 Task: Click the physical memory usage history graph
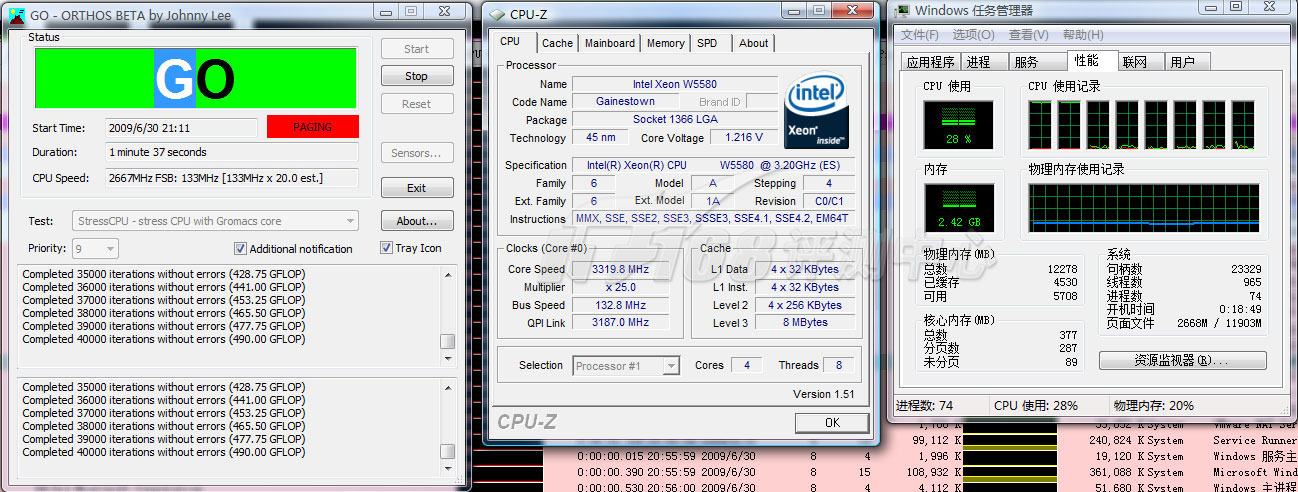coord(1143,208)
